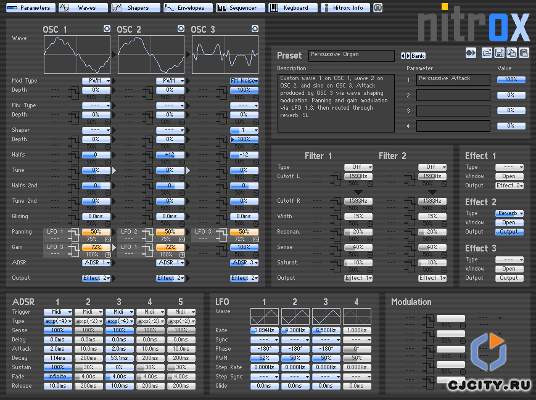Click the Bank button

point(418,55)
